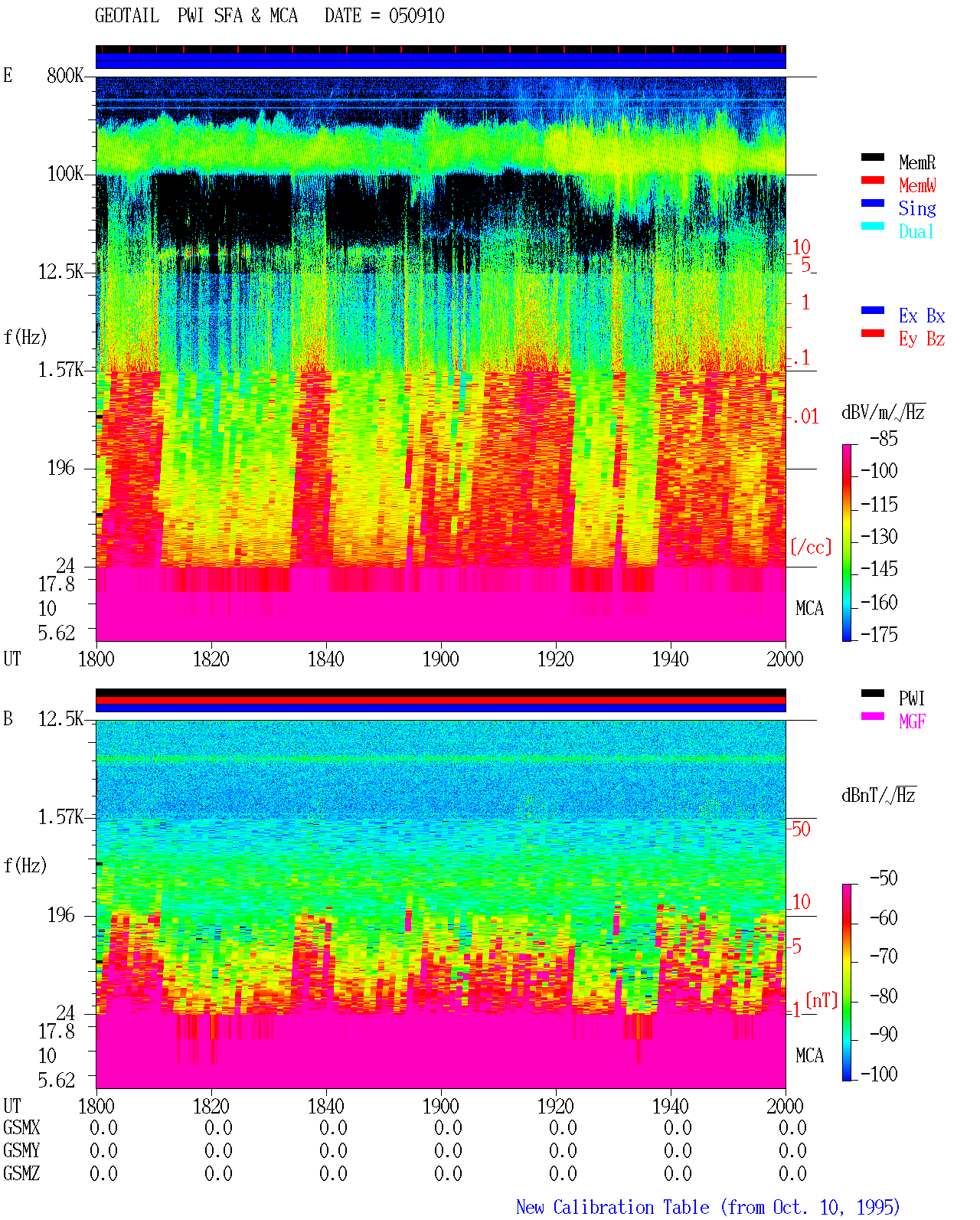Click the New Calibration Table note

coord(708,1207)
